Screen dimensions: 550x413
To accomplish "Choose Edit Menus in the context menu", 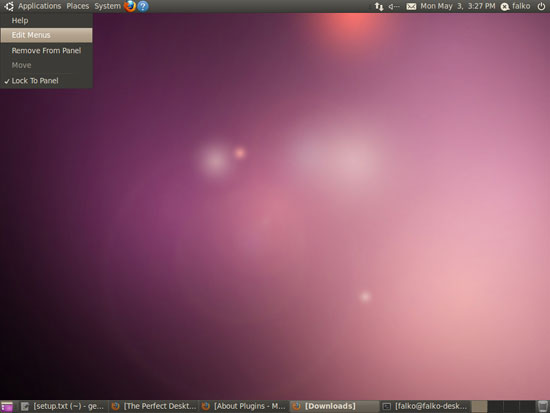I will (46, 35).
